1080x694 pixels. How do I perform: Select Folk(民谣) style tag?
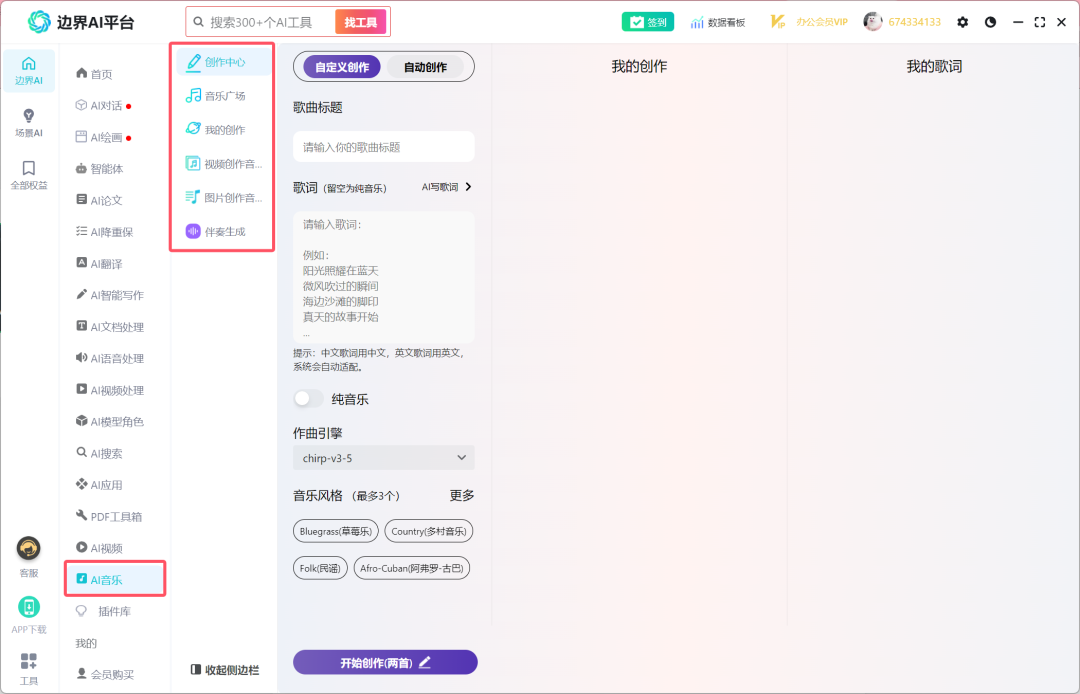click(x=320, y=568)
